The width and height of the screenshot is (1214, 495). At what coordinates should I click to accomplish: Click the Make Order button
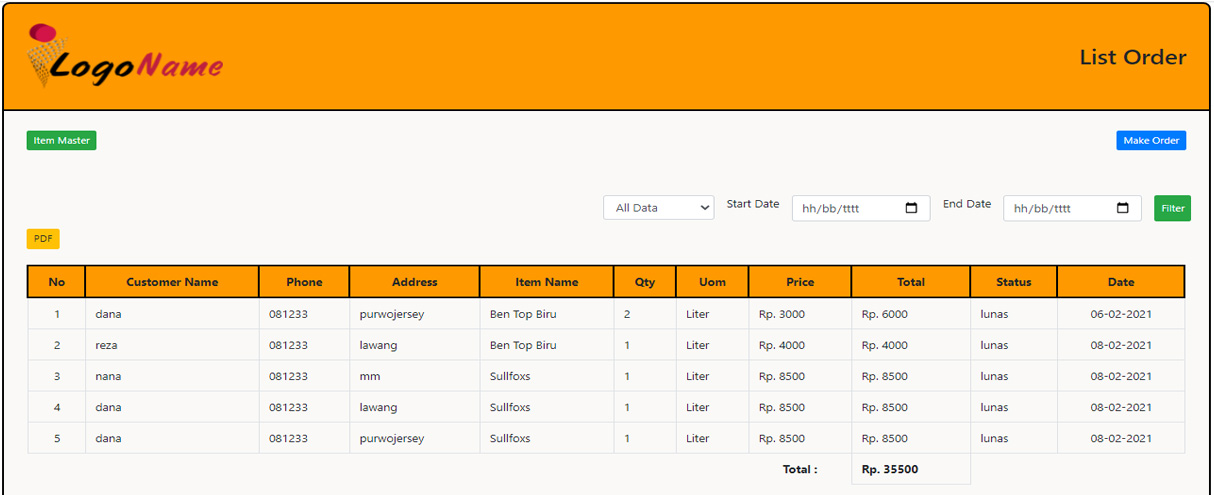[x=1151, y=141]
